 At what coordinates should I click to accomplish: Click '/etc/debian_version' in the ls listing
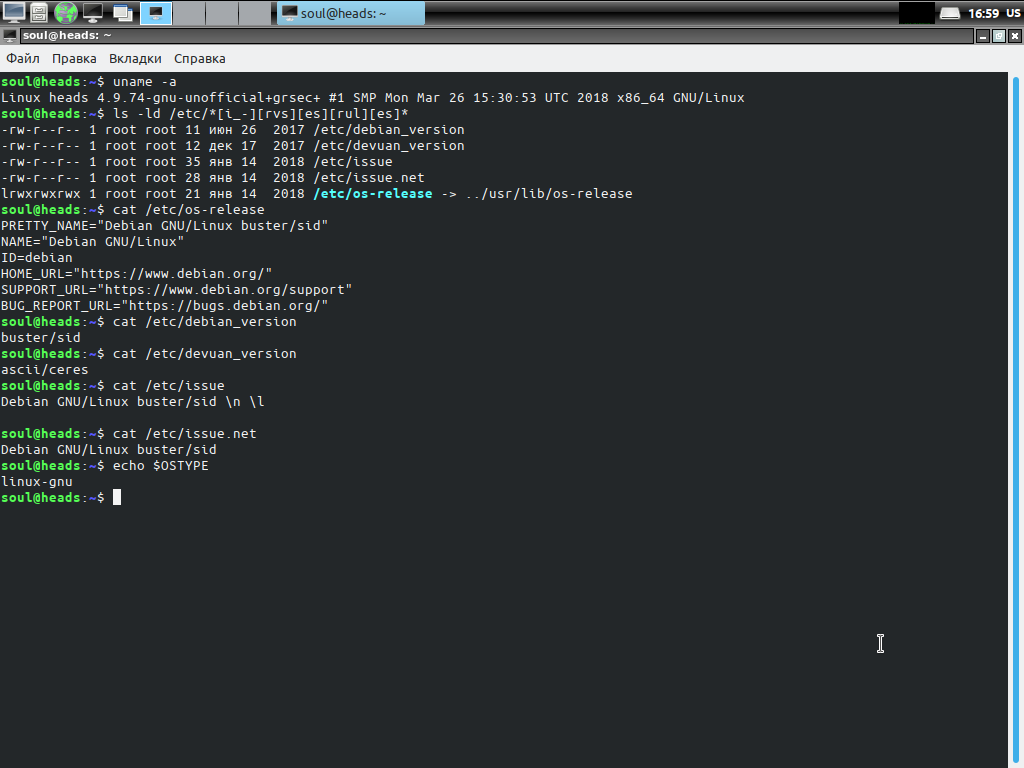coord(389,130)
